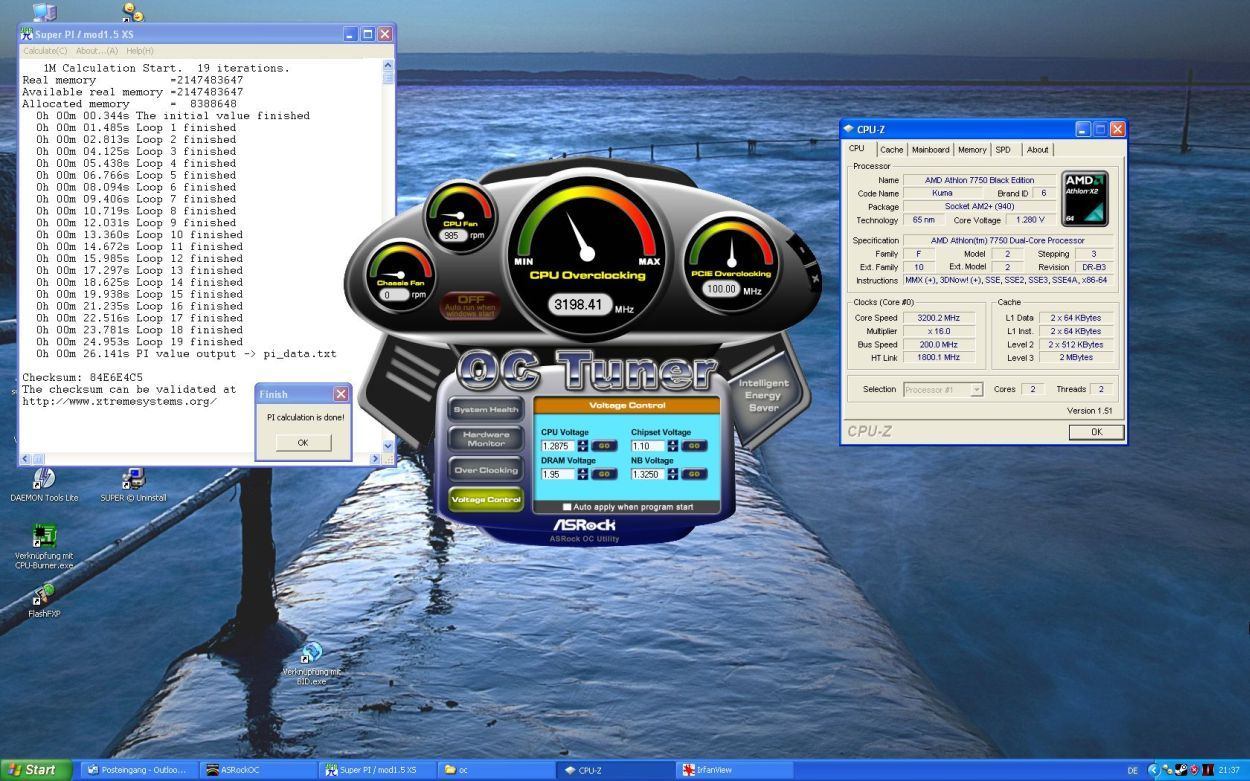Switch to the oc folder taskbar item
The height and width of the screenshot is (781, 1250).
pos(496,770)
